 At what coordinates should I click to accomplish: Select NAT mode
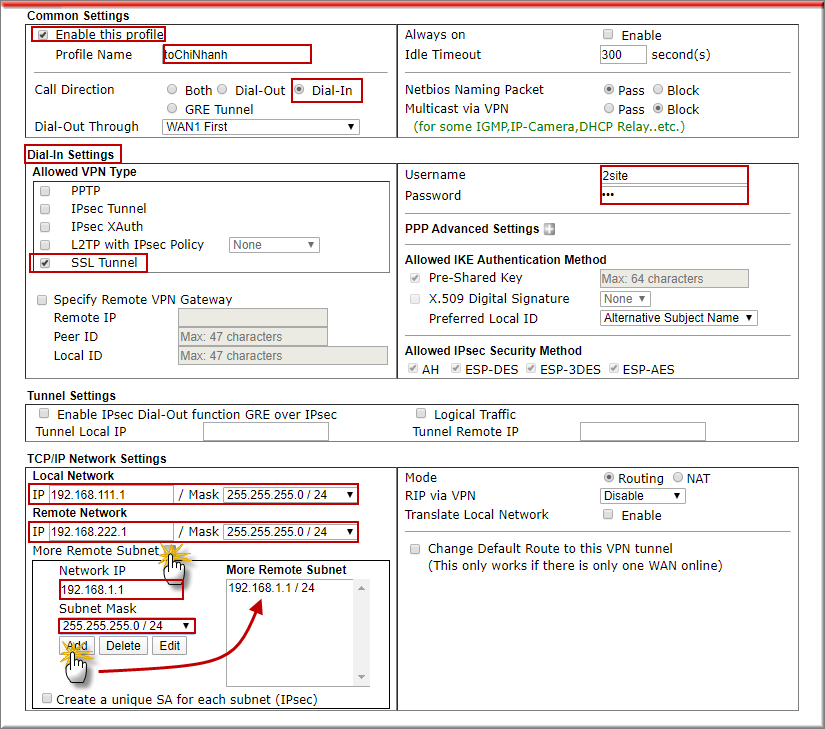pyautogui.click(x=678, y=477)
